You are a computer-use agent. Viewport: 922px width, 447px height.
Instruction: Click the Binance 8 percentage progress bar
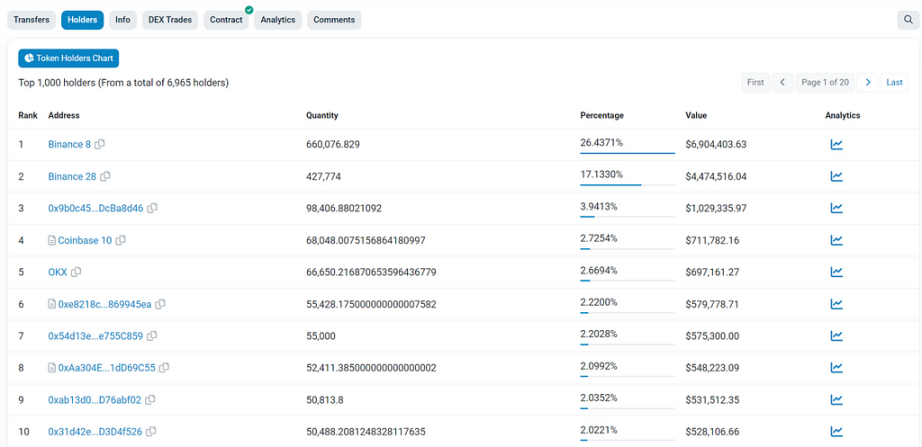[x=627, y=154]
